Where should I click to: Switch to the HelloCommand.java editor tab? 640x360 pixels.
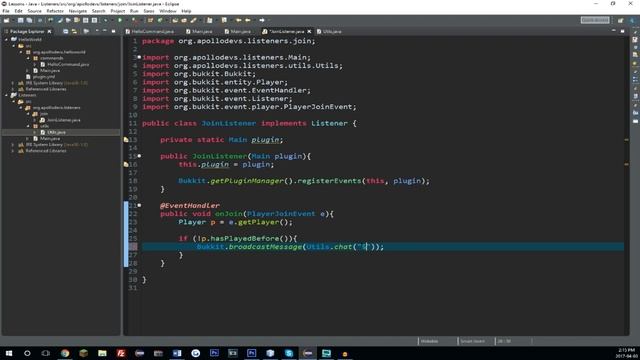tap(150, 31)
